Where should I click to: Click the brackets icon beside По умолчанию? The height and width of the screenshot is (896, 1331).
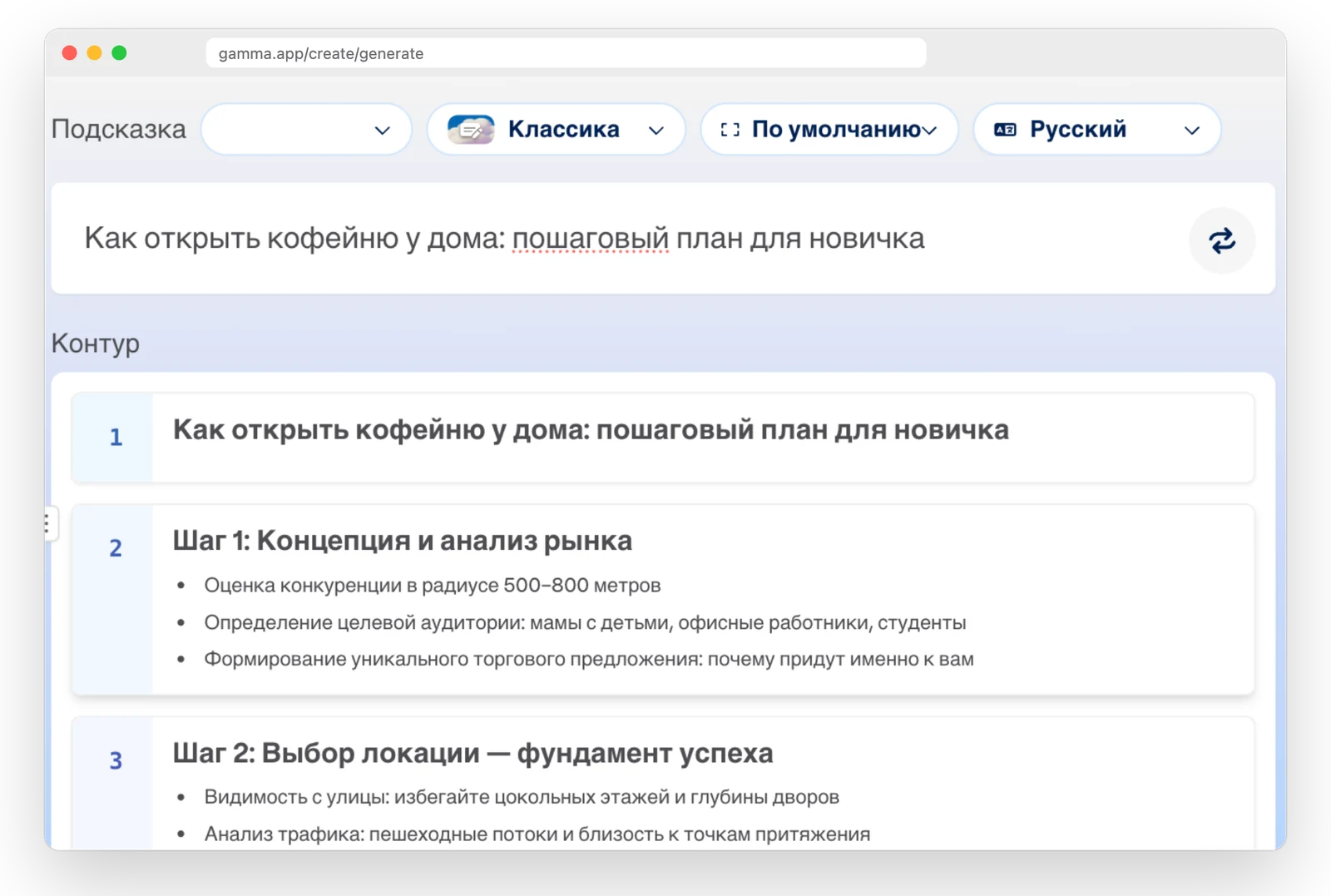(730, 130)
